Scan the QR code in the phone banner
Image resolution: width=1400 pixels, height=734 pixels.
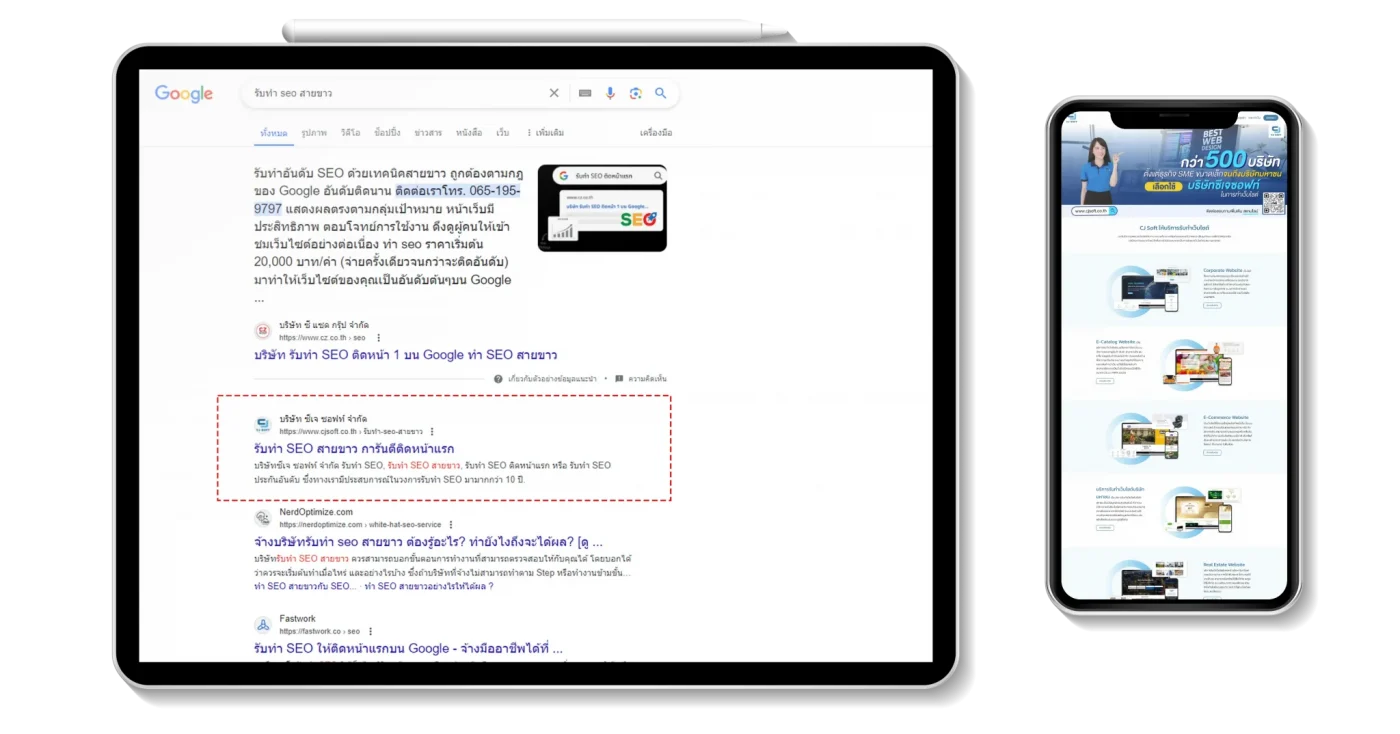tap(1273, 204)
